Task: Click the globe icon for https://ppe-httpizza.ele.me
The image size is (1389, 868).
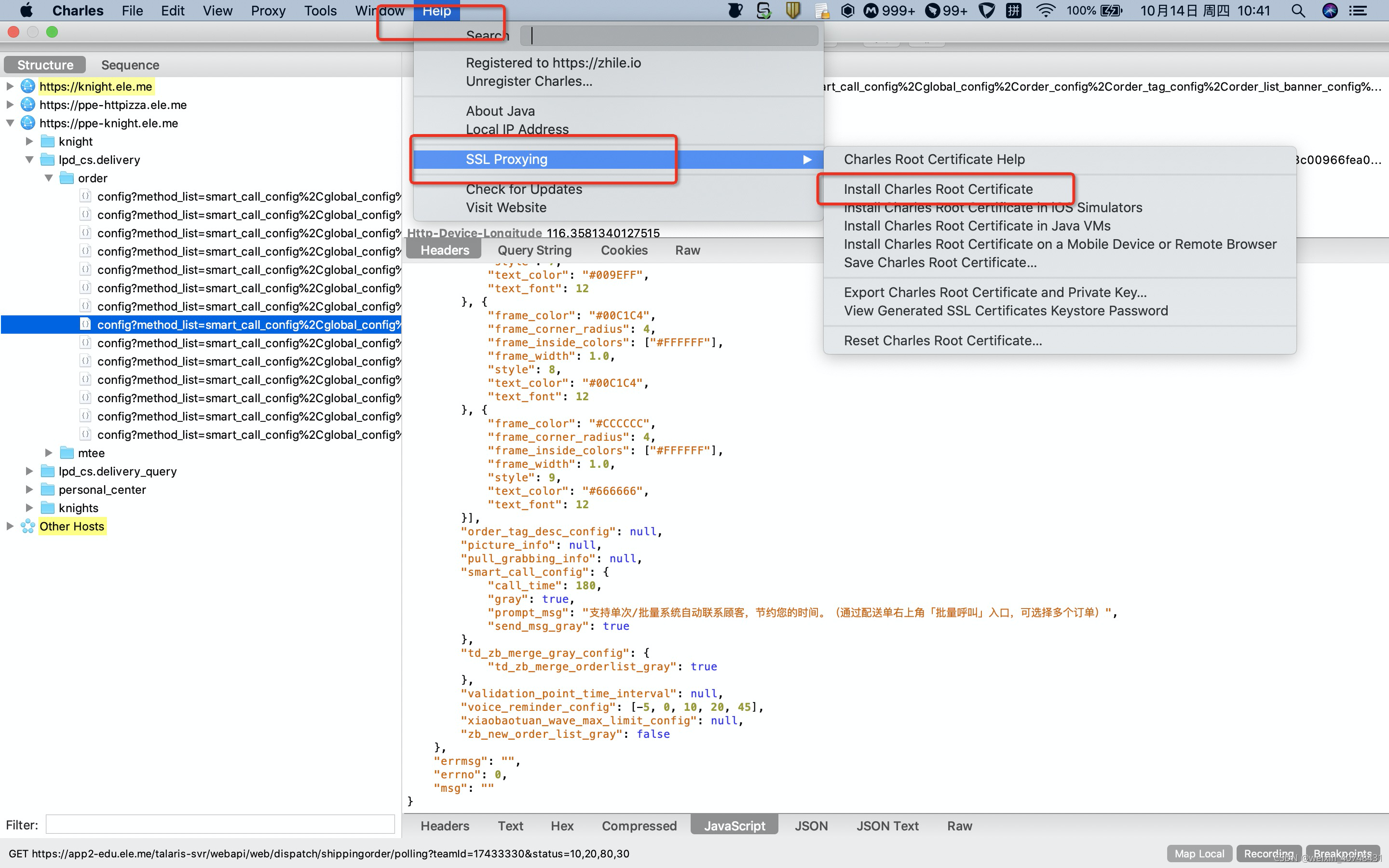Action: pyautogui.click(x=27, y=105)
